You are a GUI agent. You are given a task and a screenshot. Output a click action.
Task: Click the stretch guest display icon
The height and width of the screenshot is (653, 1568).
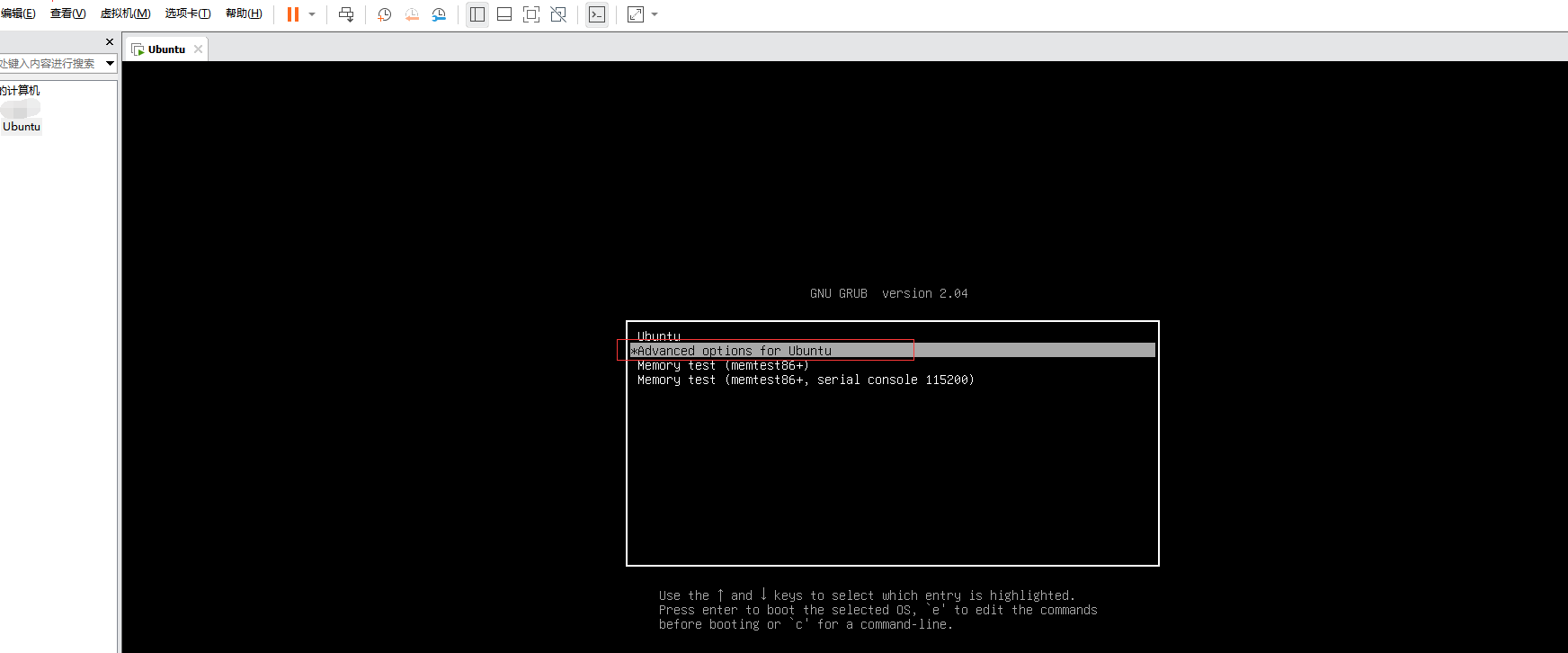(x=636, y=14)
